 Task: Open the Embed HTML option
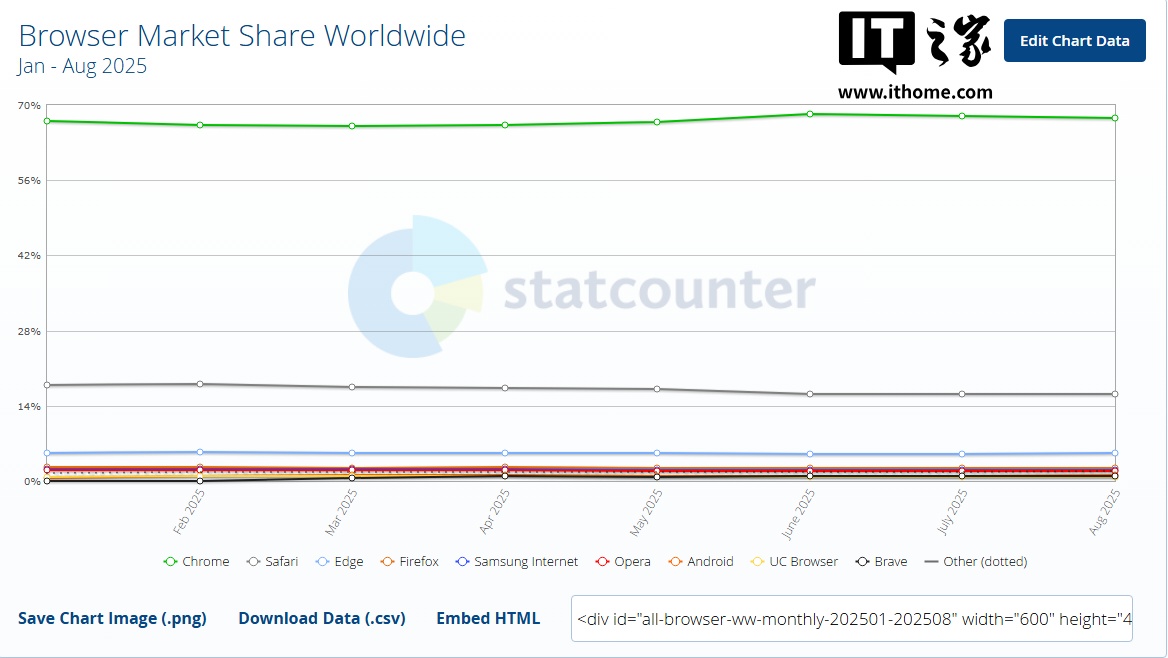click(x=488, y=618)
